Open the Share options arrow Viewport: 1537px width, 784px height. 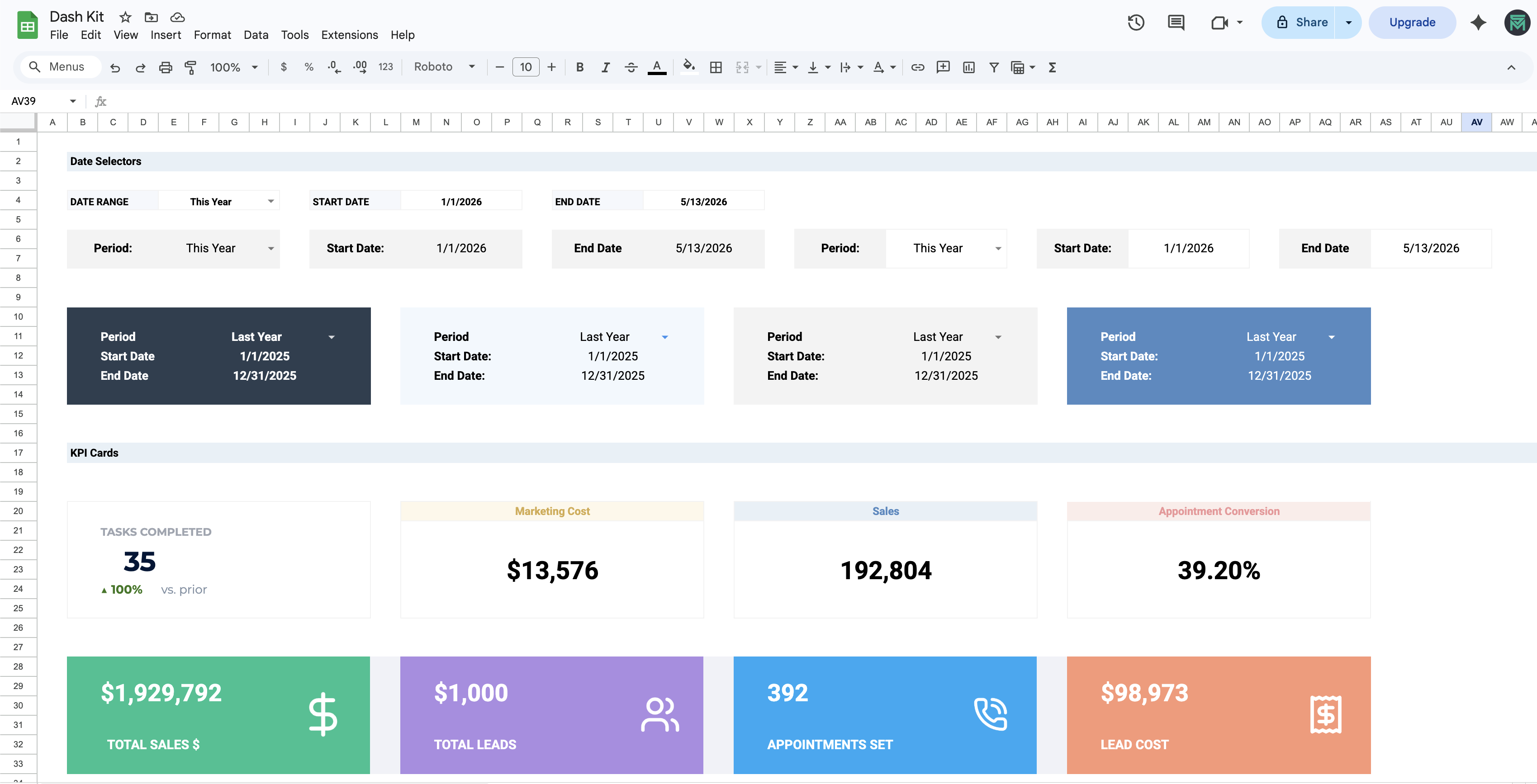1348,23
